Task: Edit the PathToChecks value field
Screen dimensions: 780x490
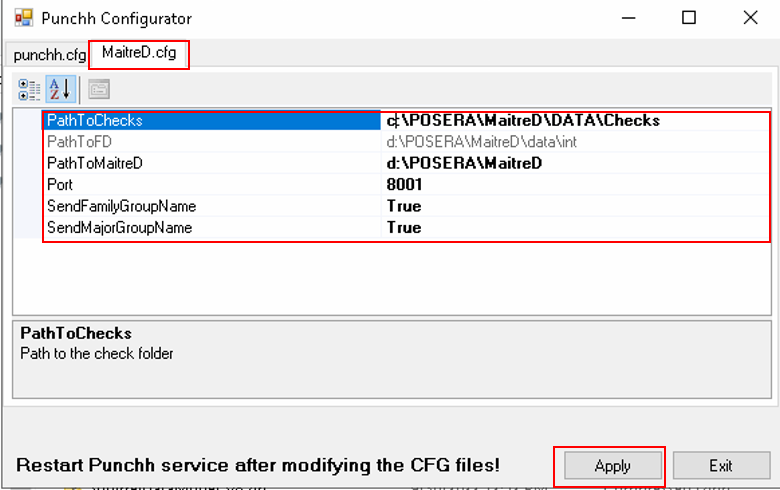Action: (575, 121)
